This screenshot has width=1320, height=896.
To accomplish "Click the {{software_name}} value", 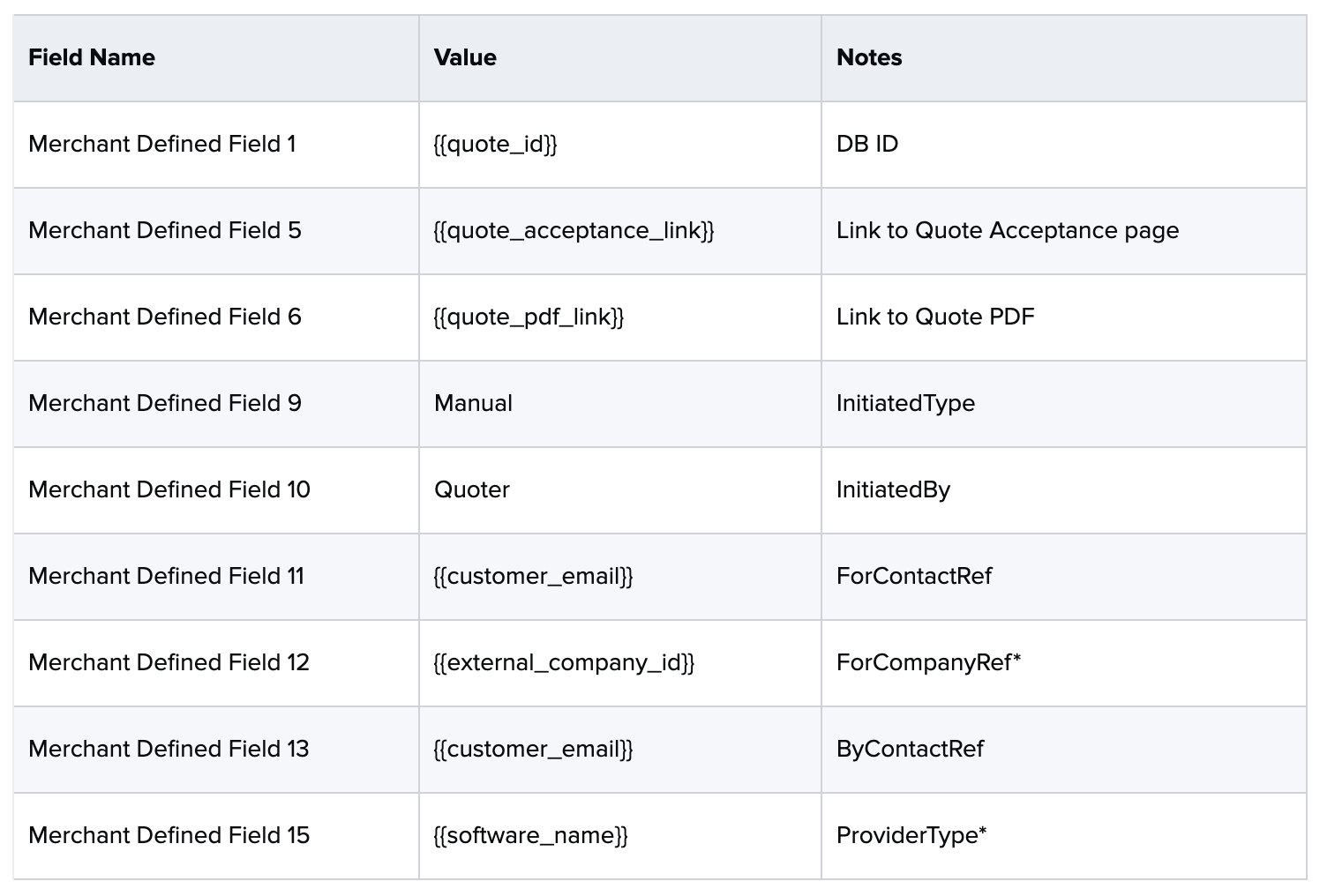I will 531,835.
